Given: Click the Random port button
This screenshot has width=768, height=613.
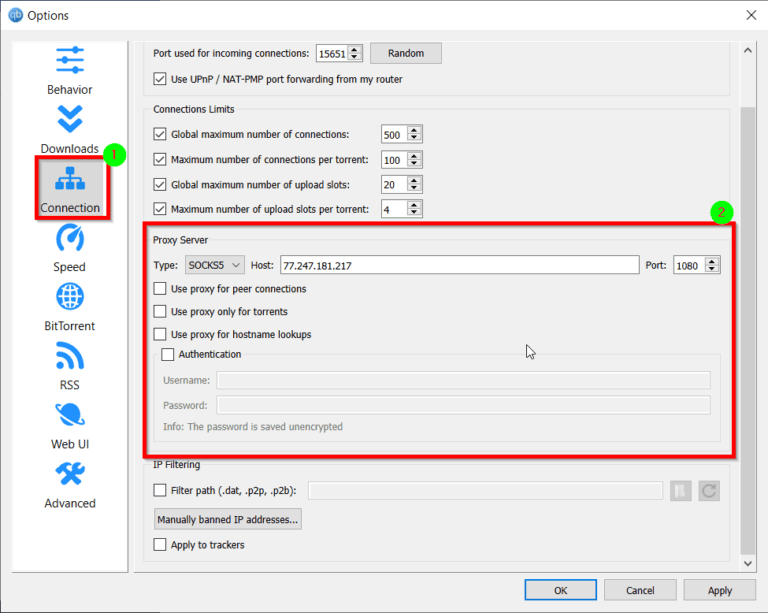Looking at the screenshot, I should (406, 53).
